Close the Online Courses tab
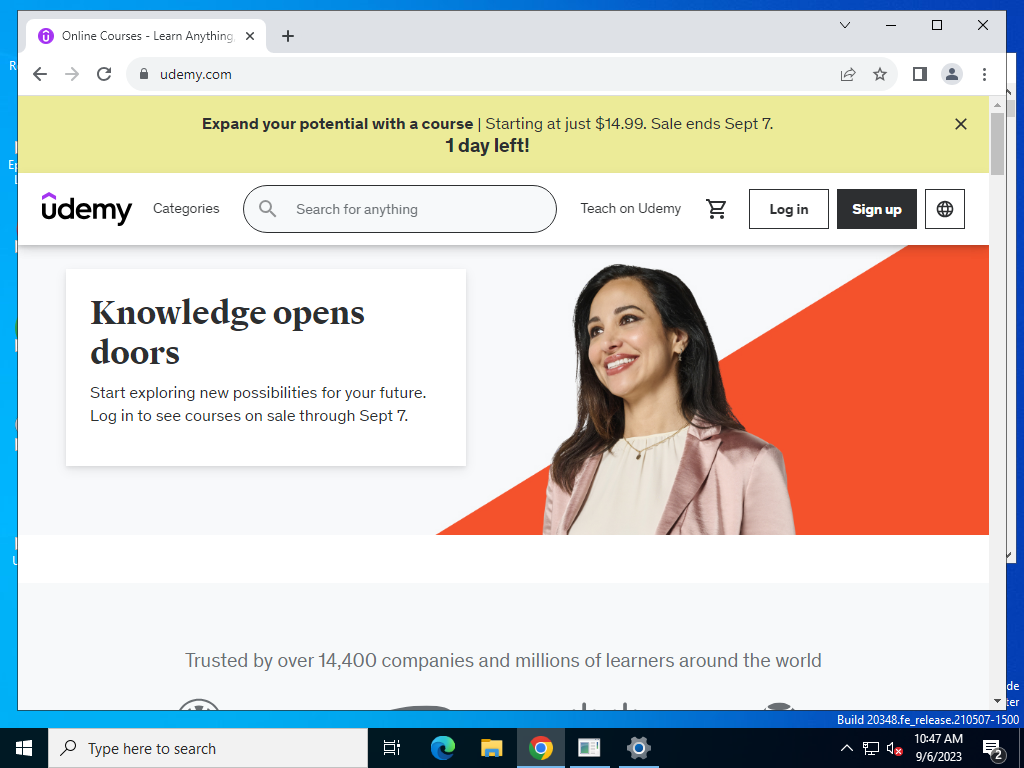This screenshot has height=768, width=1024. pos(250,36)
